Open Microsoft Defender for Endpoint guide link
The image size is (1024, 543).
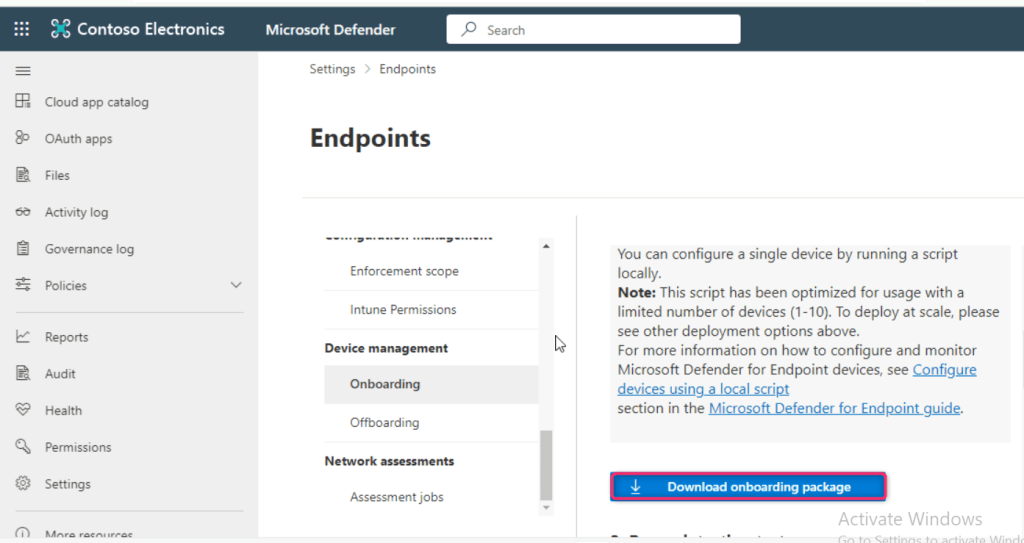coord(834,408)
